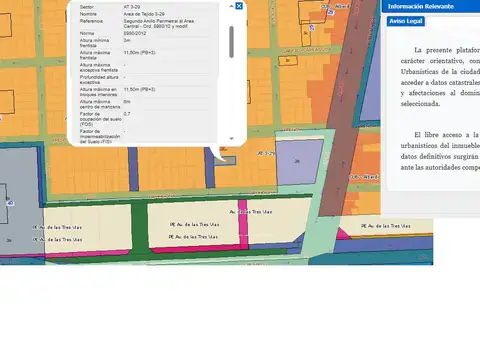Click the Nombre label in popup
The height and width of the screenshot is (360, 480).
88,14
